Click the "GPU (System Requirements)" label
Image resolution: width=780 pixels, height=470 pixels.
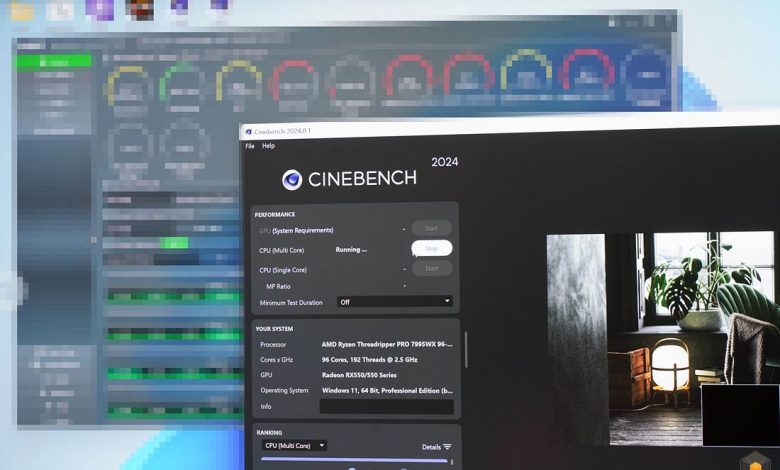[x=296, y=230]
